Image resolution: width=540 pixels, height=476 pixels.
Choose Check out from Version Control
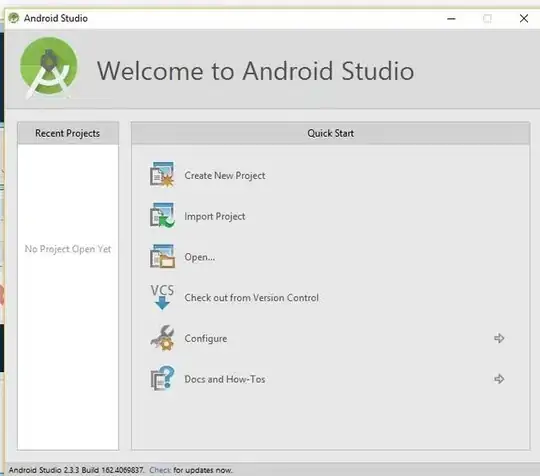point(251,298)
